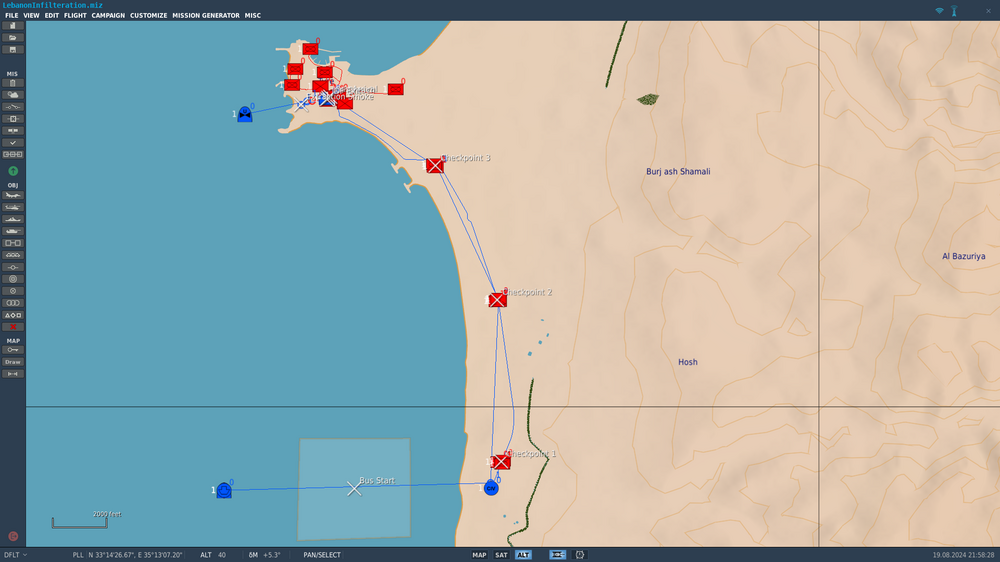Select the red Checkpoint 2 unit marker

coord(497,300)
